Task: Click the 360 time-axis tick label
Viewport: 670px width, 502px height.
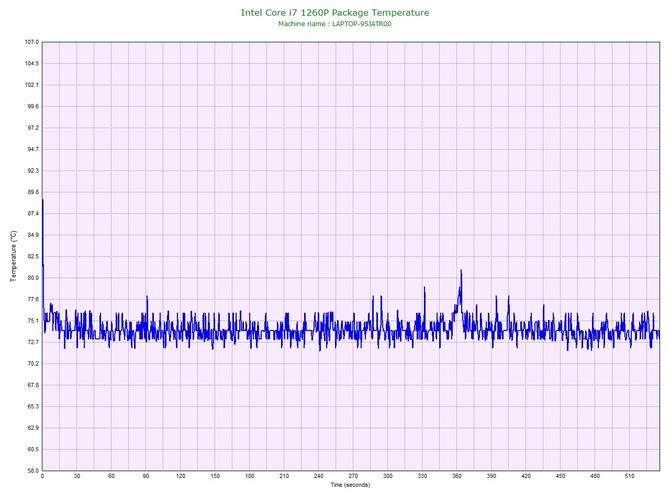Action: (457, 476)
